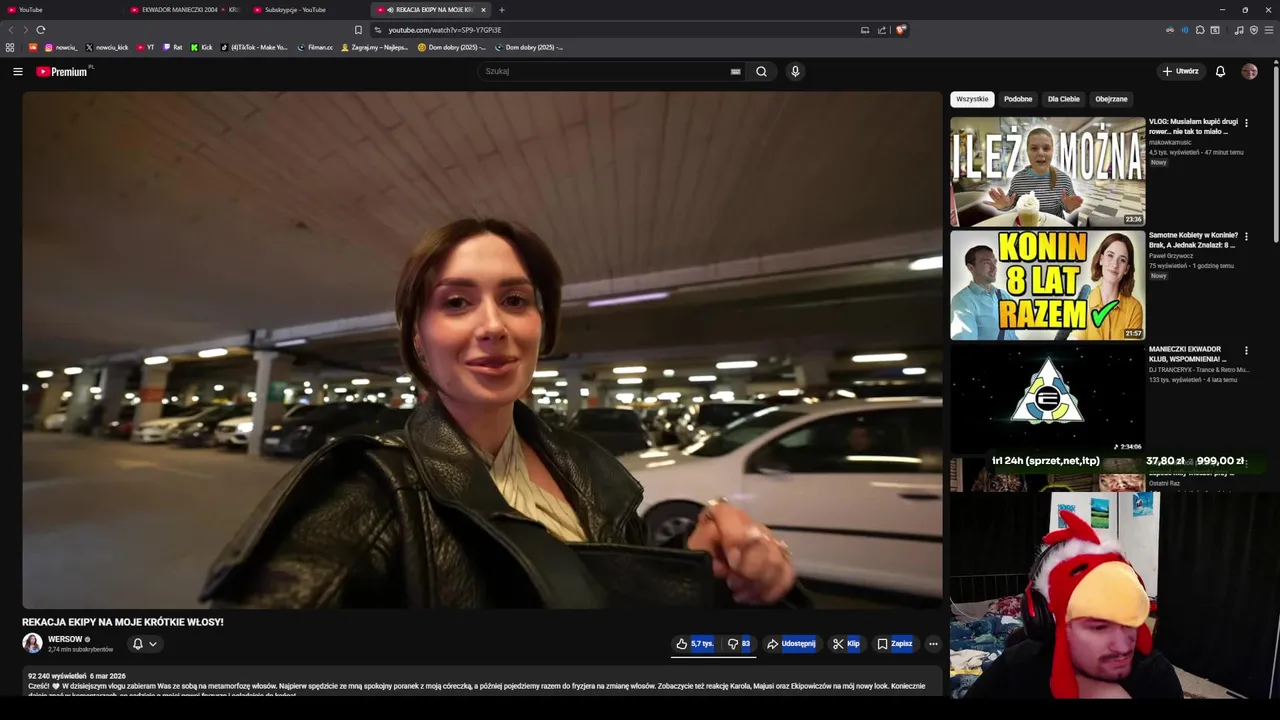Open the Rat Twitch bookmark
Viewport: 1280px width, 720px height.
tap(172, 47)
